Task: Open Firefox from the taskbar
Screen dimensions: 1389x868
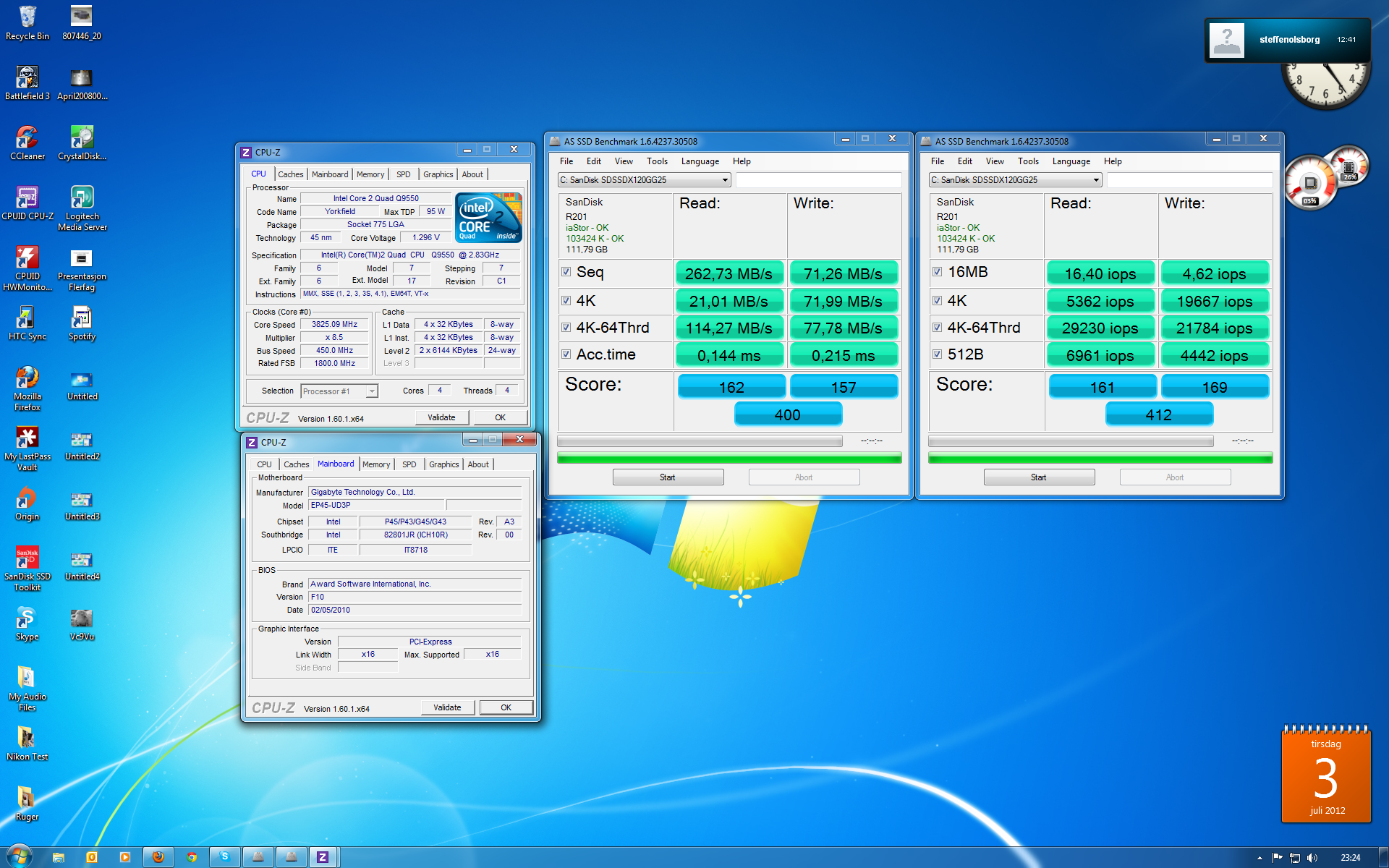Action: pyautogui.click(x=158, y=857)
